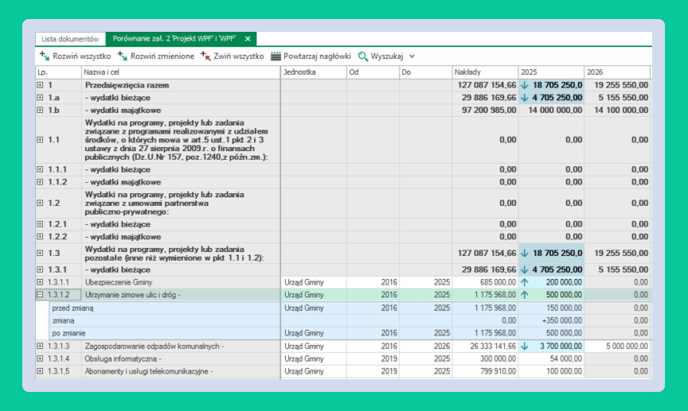Expand row 1.2.2 wydatki majątkowe
The width and height of the screenshot is (688, 411).
pos(40,236)
